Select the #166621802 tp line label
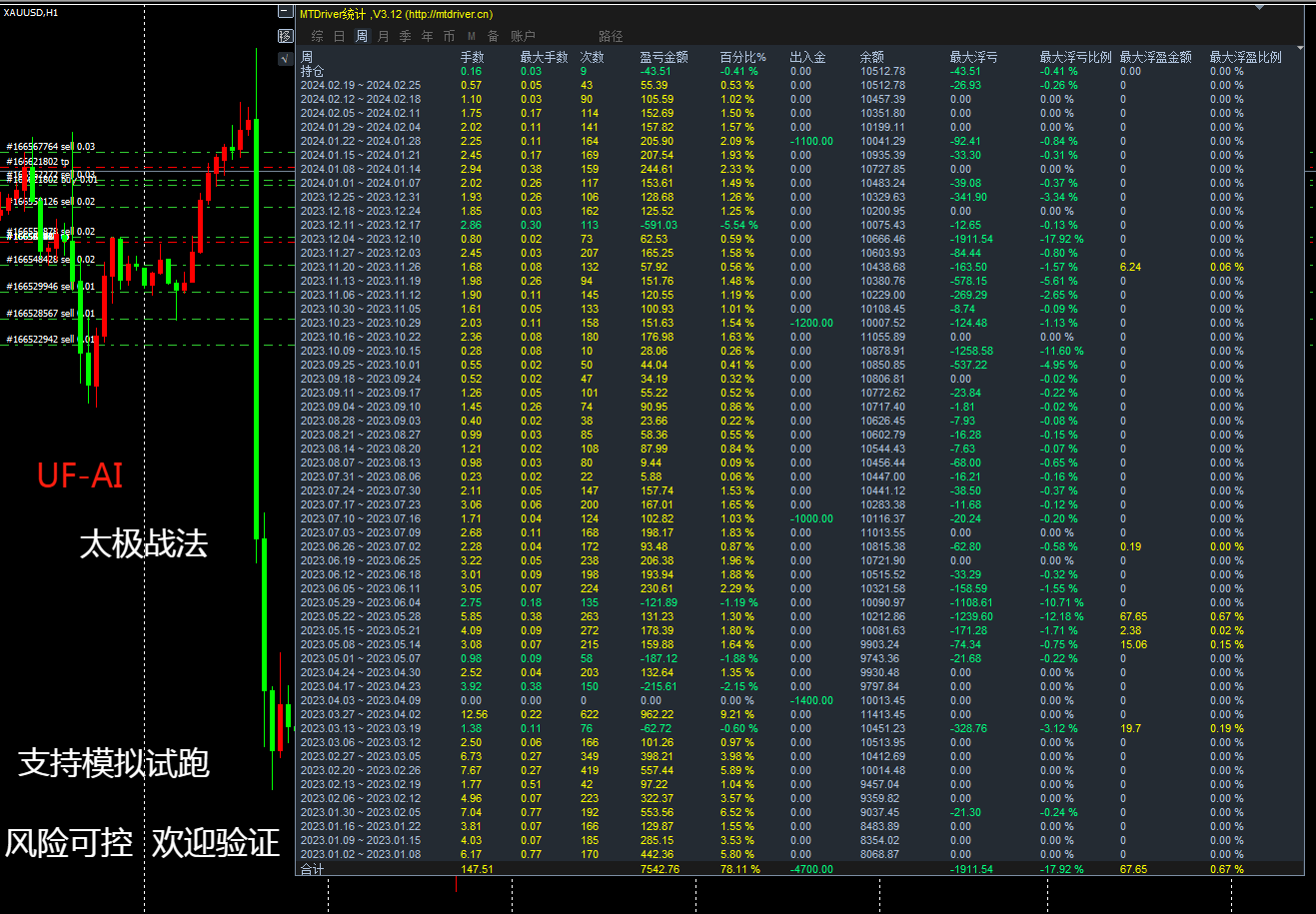 (38, 162)
